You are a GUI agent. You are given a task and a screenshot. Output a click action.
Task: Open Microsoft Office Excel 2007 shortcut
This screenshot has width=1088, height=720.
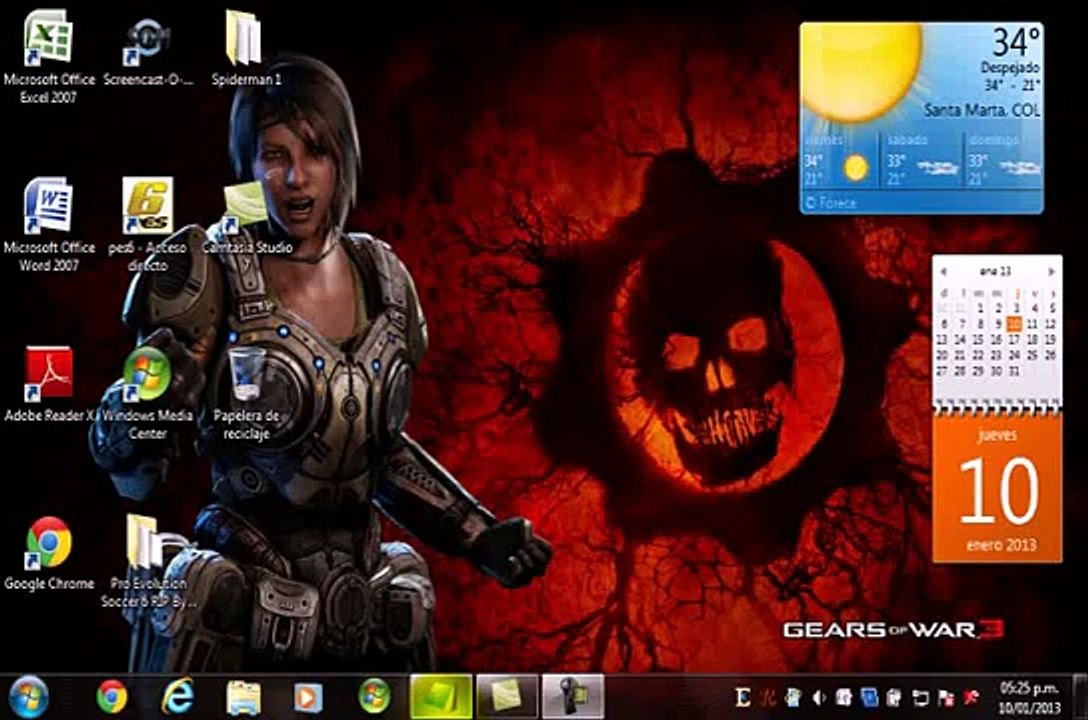click(x=49, y=57)
